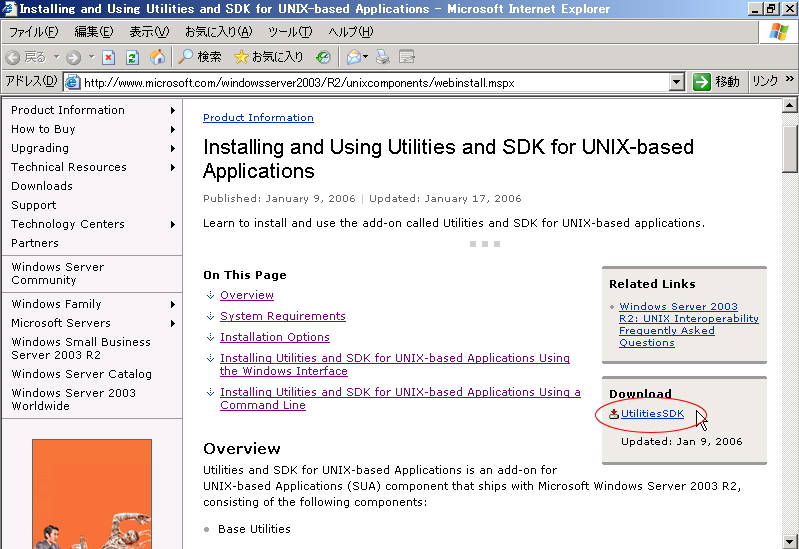Open the ファイル(F) menu
The height and width of the screenshot is (549, 799).
[33, 32]
